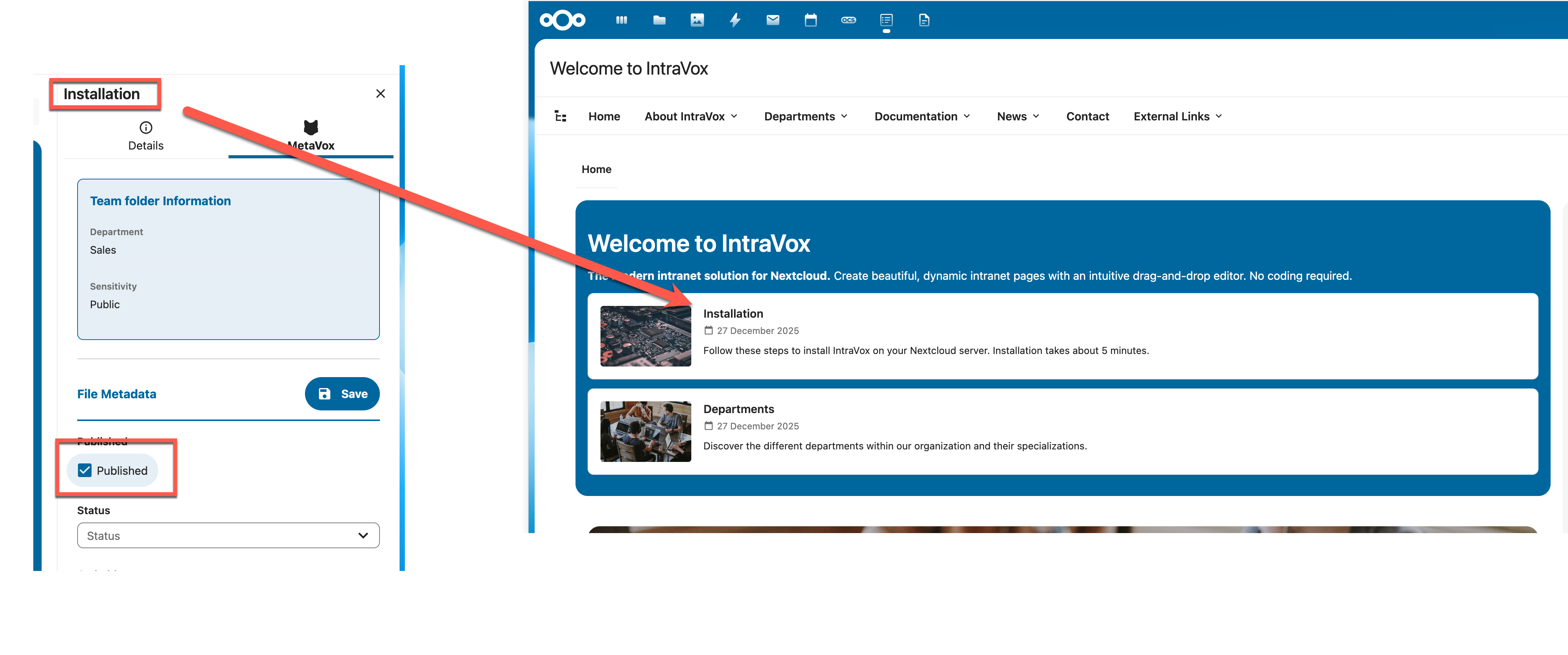Click the Installation sidebar title

(x=102, y=94)
